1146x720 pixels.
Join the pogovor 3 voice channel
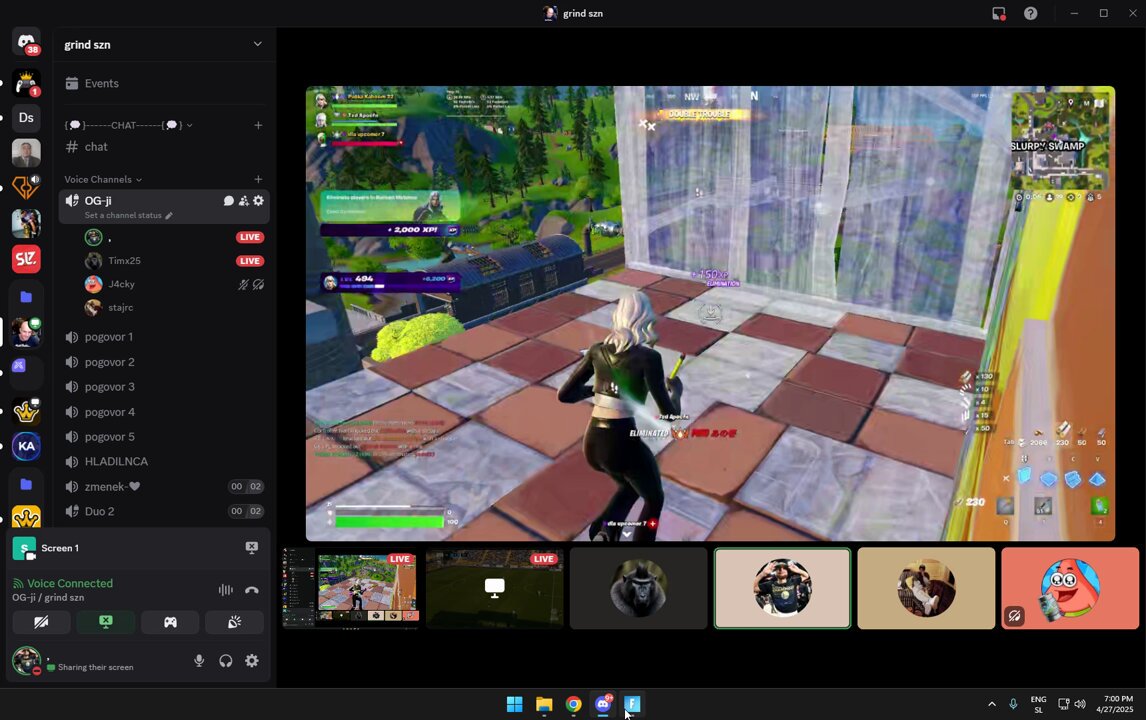(164, 387)
